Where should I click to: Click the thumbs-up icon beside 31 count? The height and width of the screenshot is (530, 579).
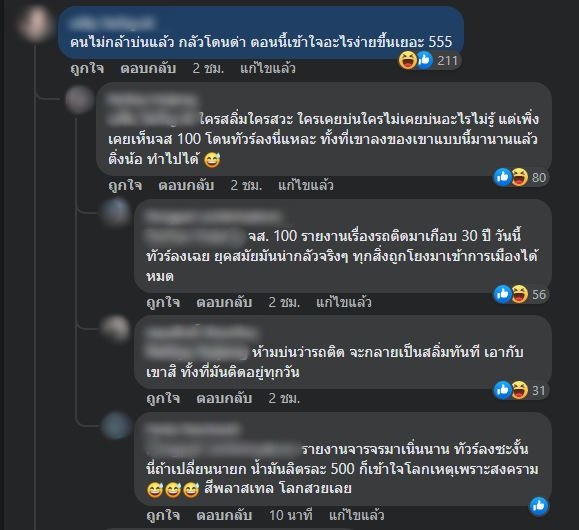pyautogui.click(x=503, y=390)
